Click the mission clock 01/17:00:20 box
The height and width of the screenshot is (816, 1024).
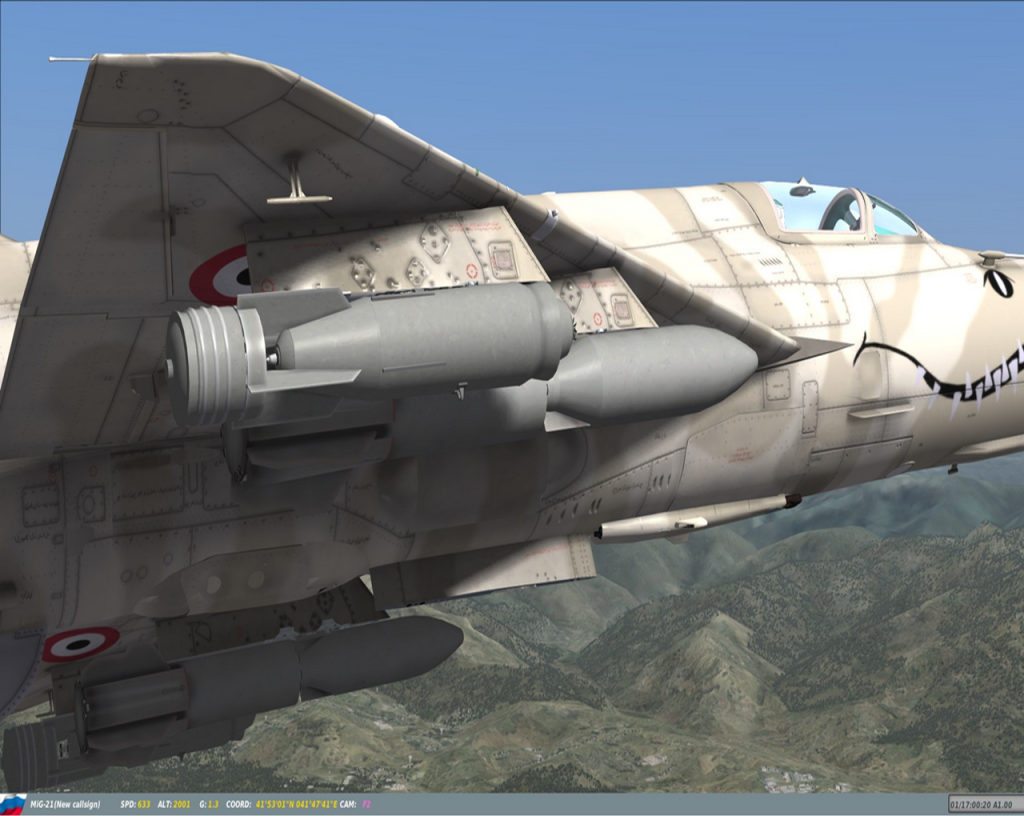pos(984,804)
